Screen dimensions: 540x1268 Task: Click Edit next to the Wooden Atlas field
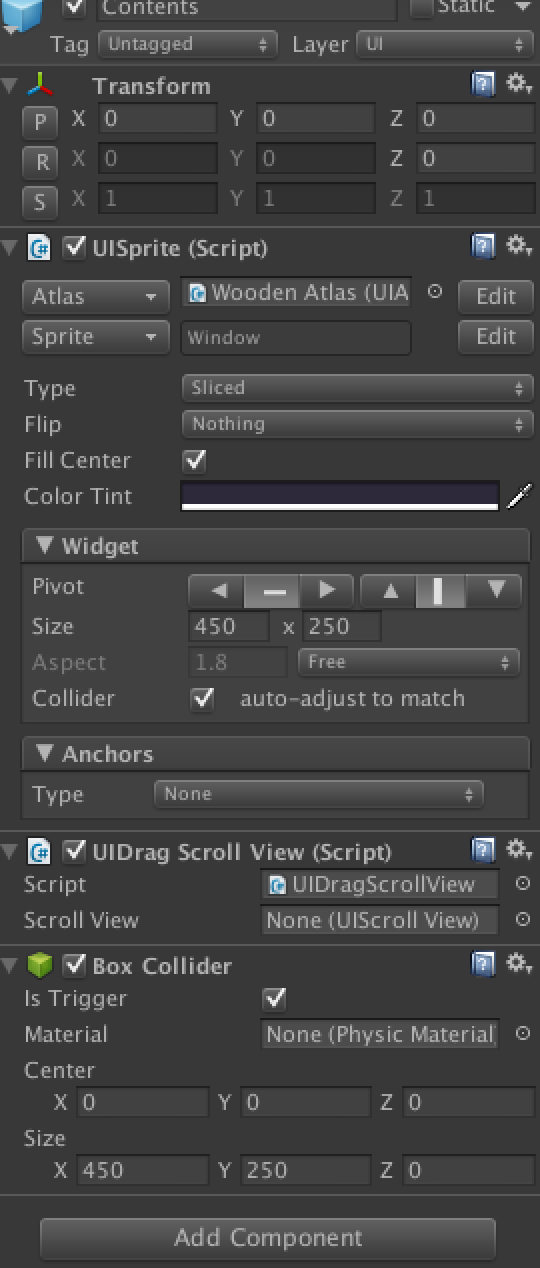pos(495,296)
